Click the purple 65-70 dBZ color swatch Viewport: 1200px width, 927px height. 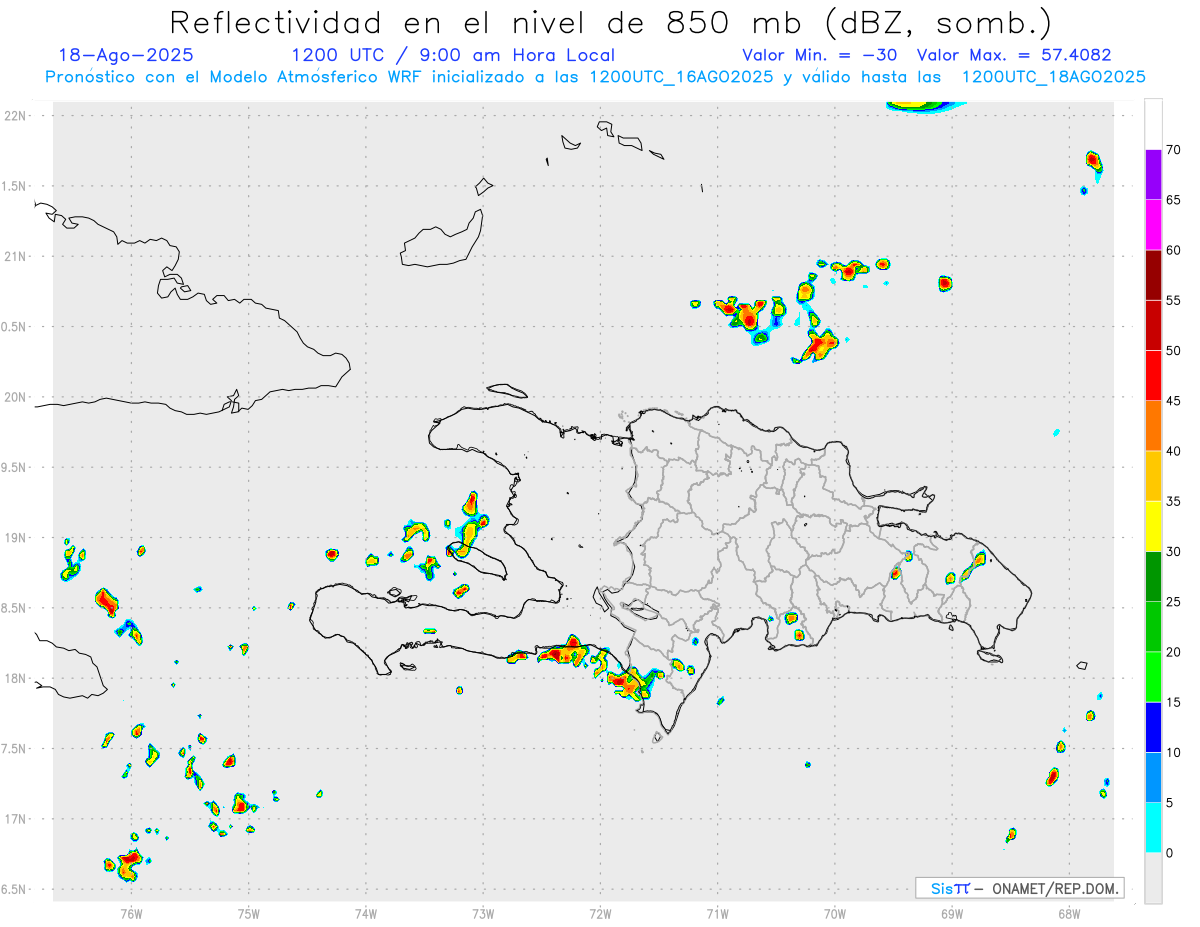click(1153, 174)
